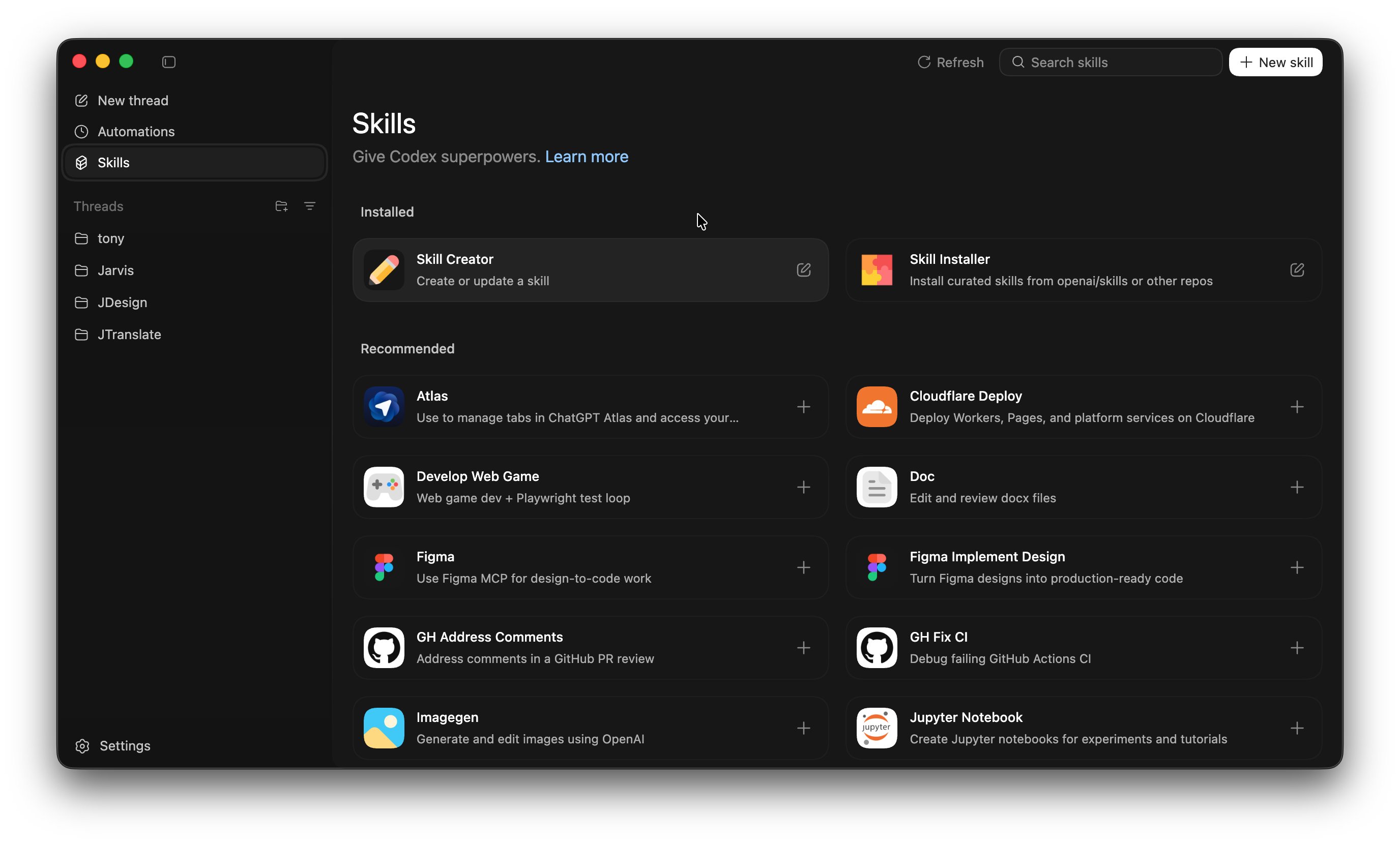
Task: Click the Imagegen skill thumbnail icon
Action: click(x=384, y=728)
